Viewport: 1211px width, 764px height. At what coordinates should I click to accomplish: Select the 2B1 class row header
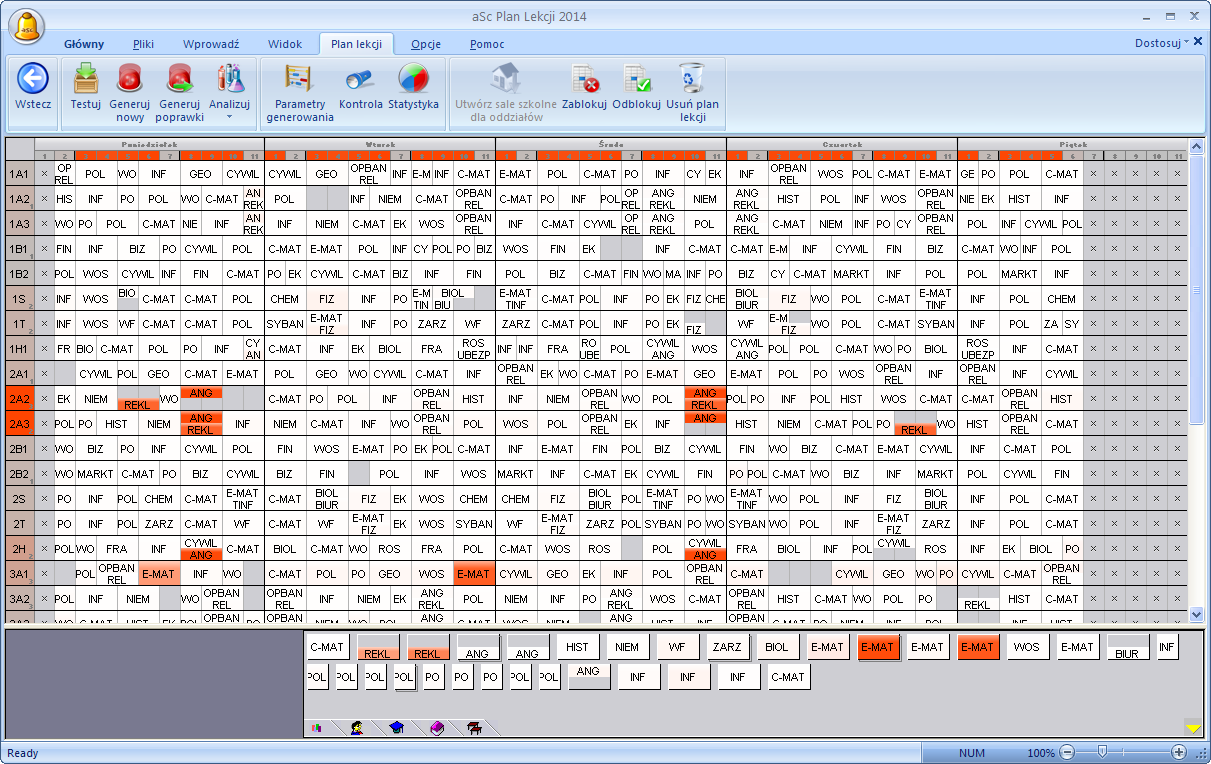(x=21, y=449)
